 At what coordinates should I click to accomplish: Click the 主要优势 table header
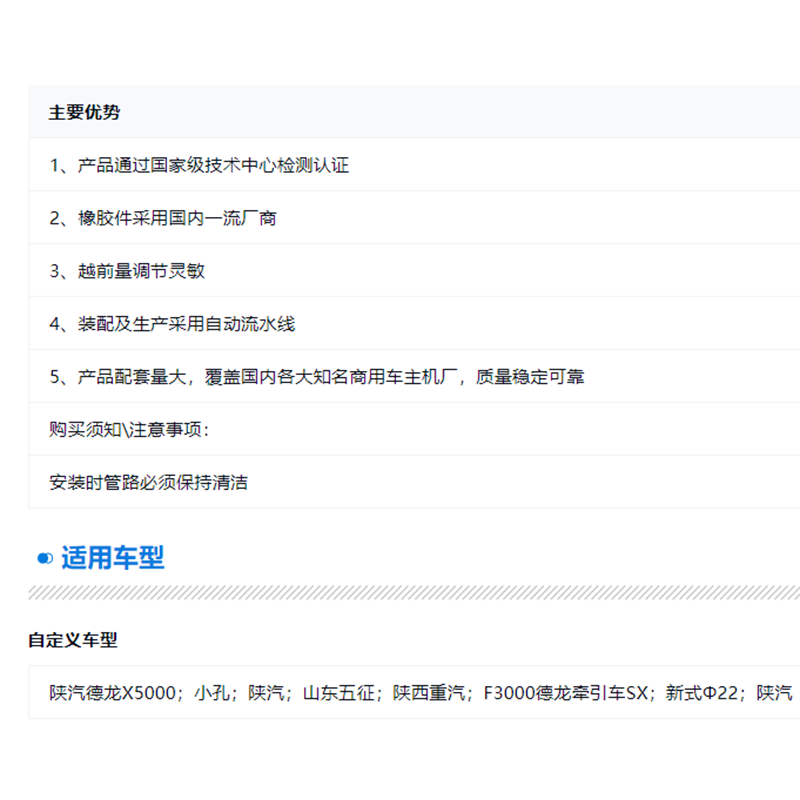click(85, 112)
